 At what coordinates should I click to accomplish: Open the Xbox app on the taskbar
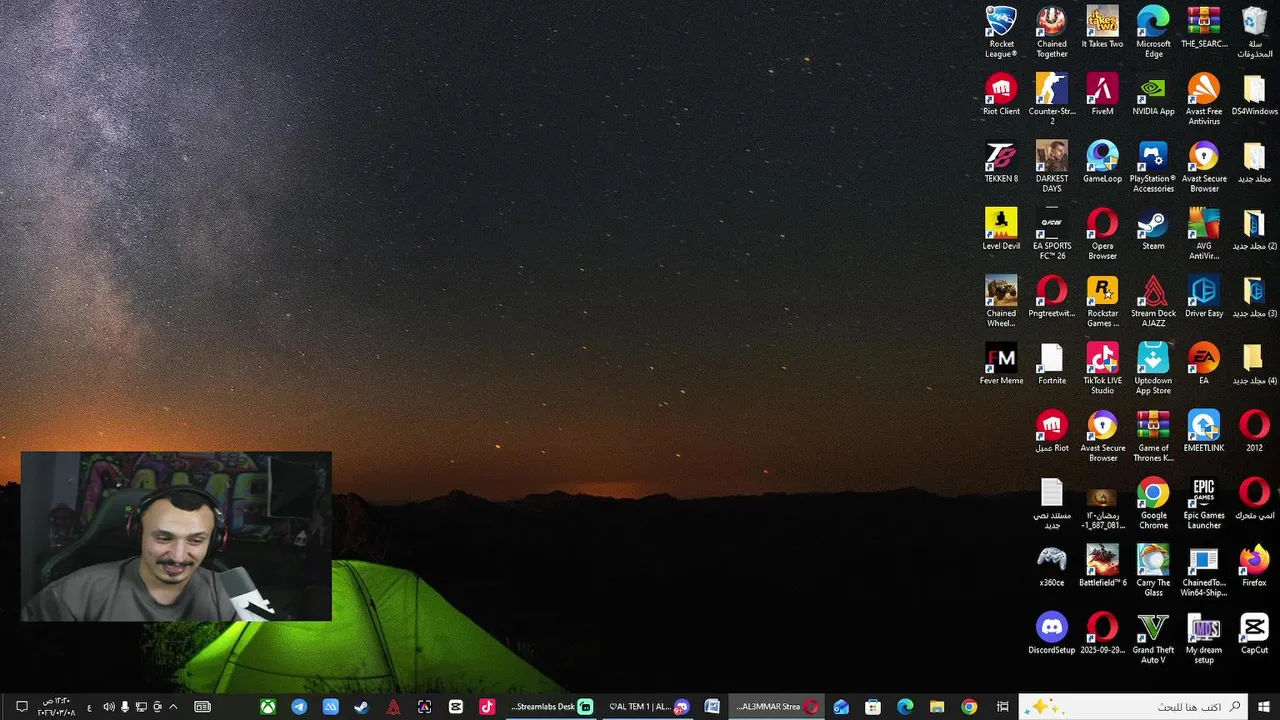coord(268,707)
